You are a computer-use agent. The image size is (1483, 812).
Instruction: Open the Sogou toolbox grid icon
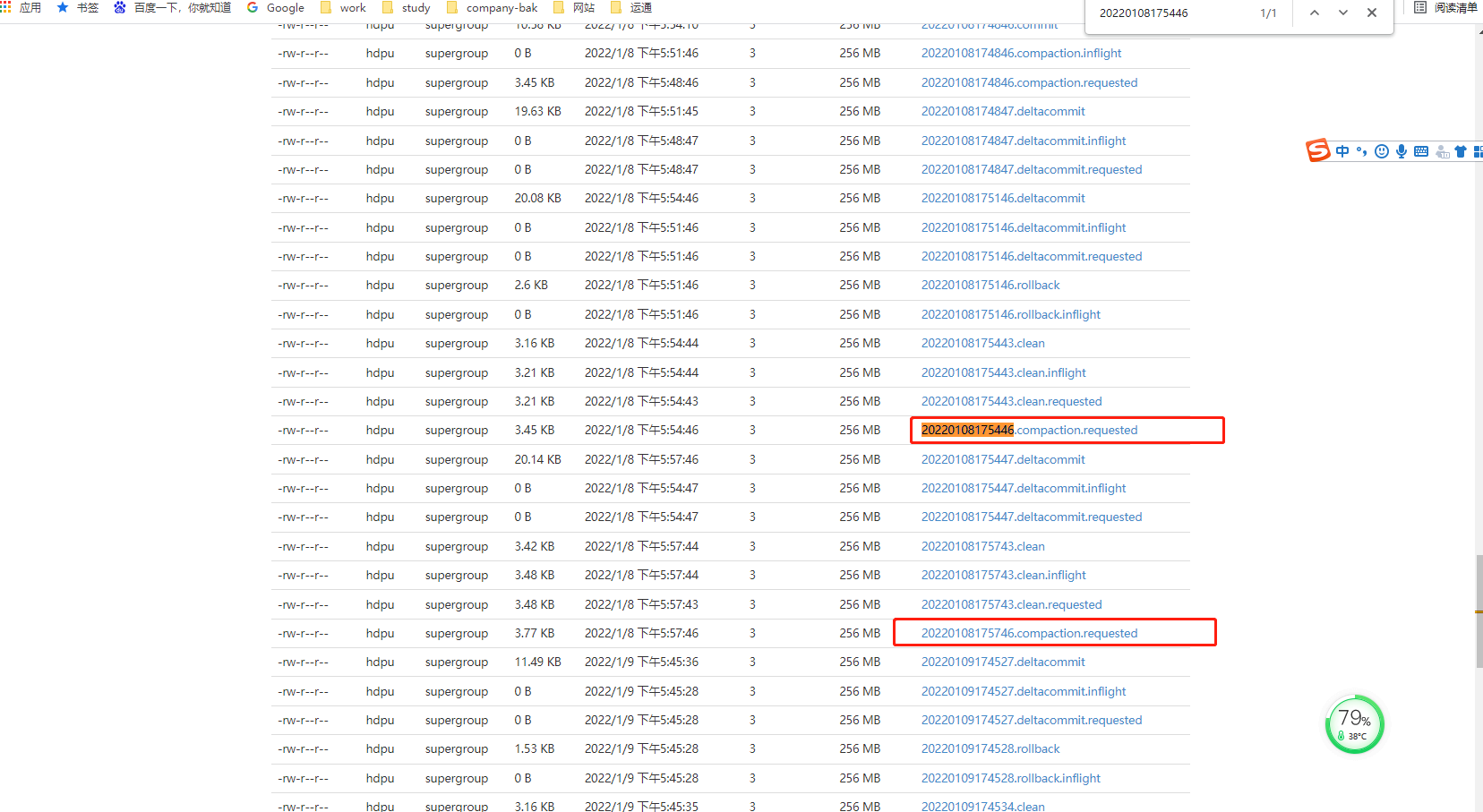tap(1478, 151)
